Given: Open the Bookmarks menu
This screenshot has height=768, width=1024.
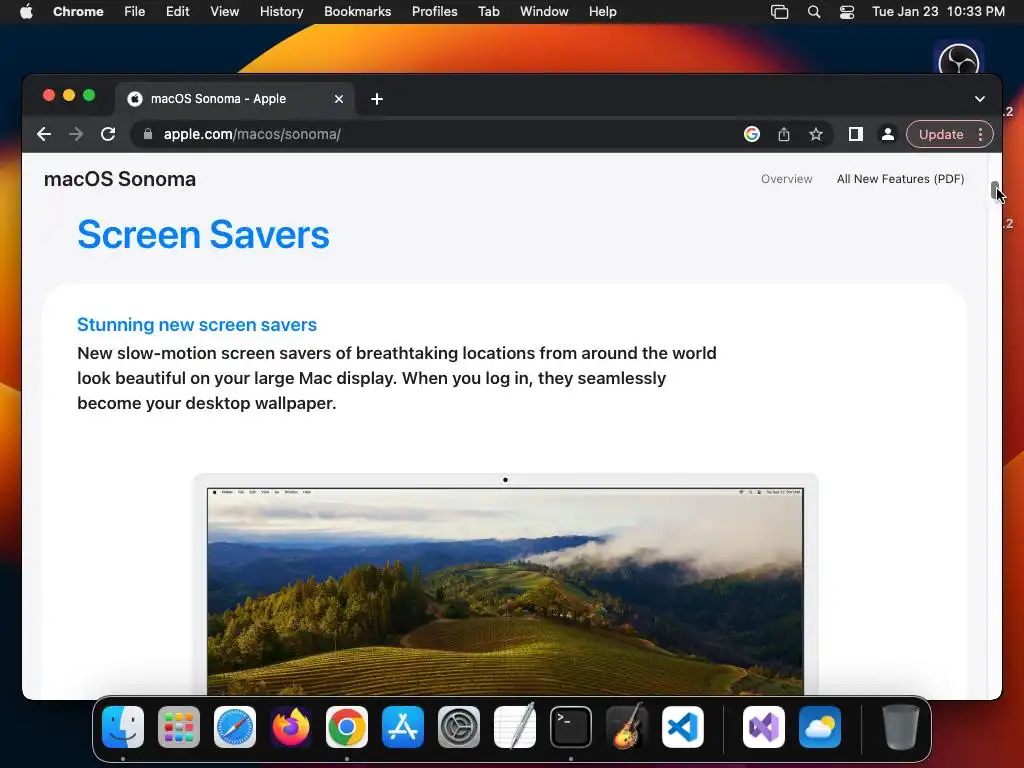Looking at the screenshot, I should [x=357, y=12].
